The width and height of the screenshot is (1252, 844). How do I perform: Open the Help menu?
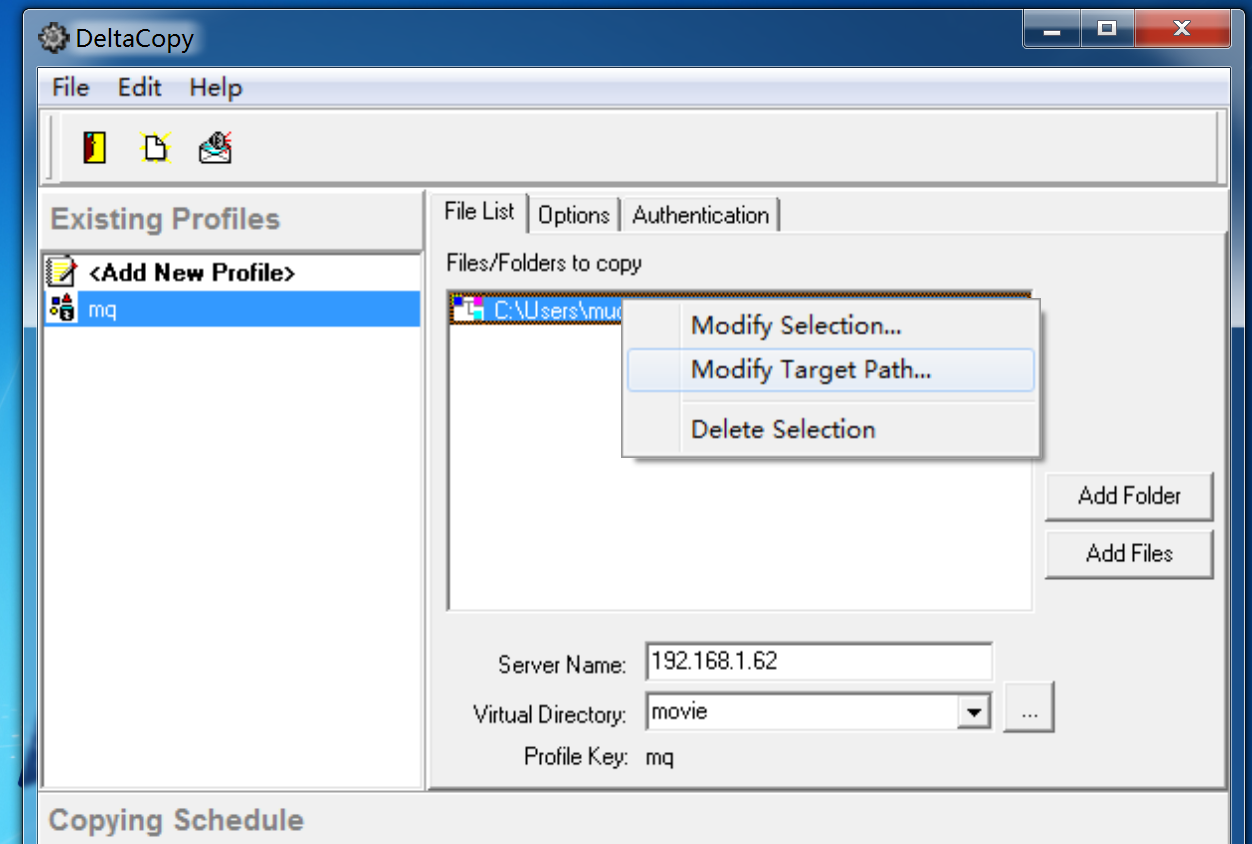tap(216, 88)
